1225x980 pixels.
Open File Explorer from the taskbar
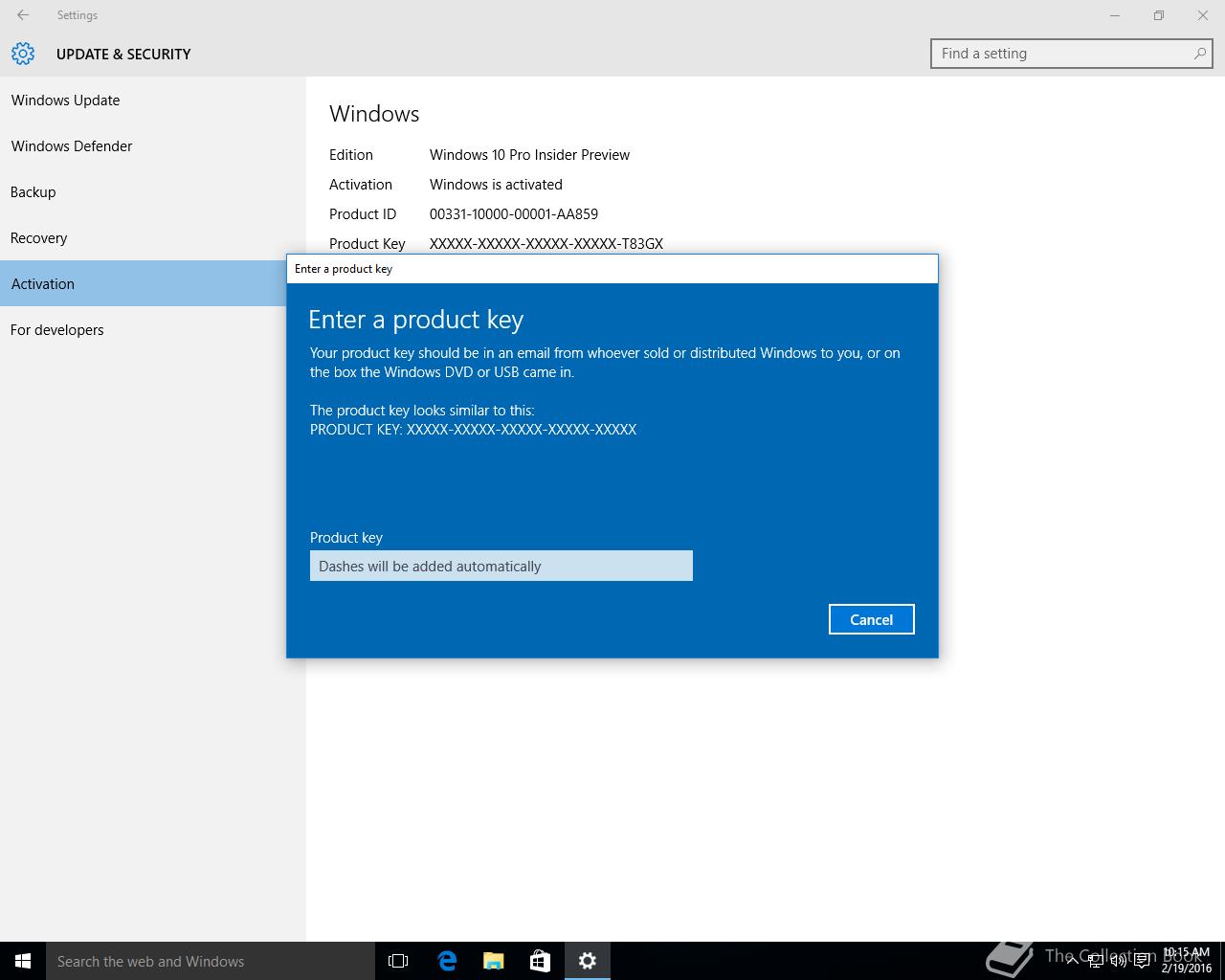[x=494, y=961]
